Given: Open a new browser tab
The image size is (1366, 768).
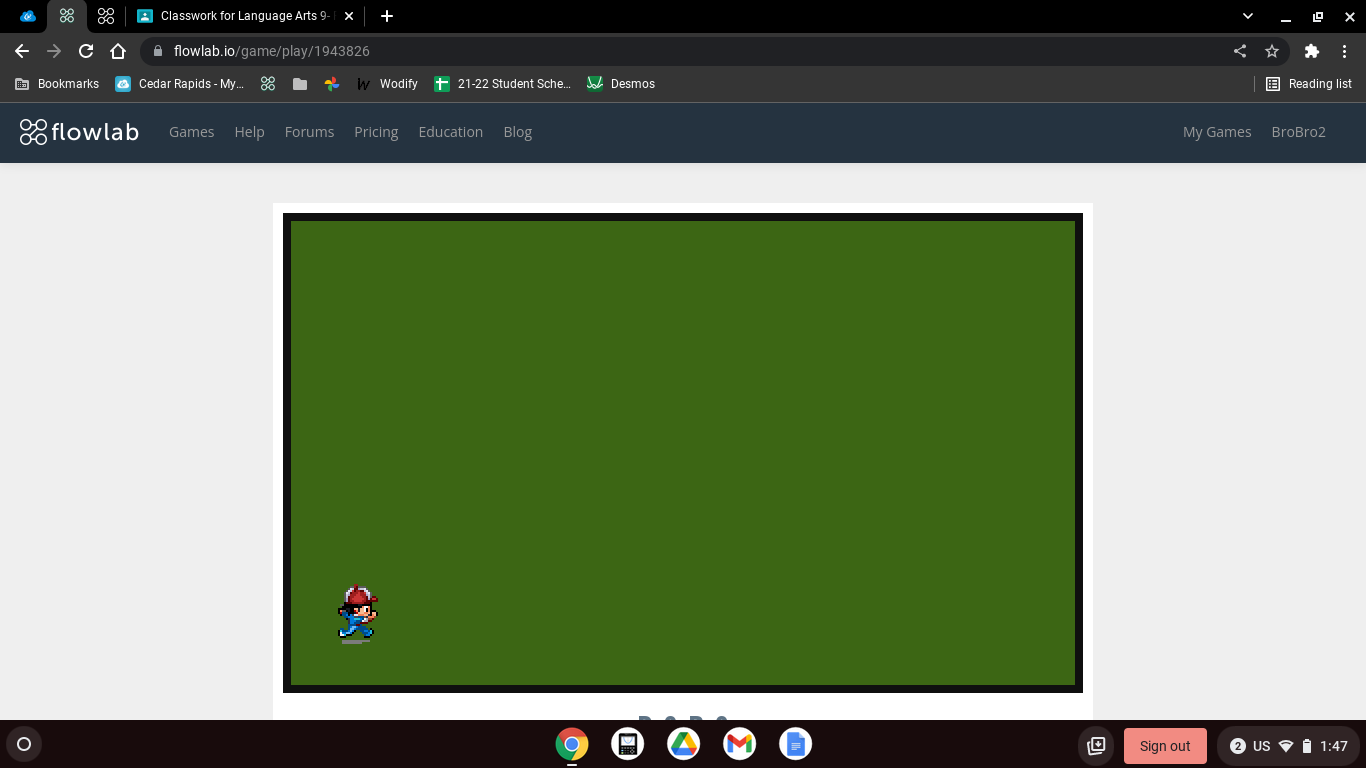Looking at the screenshot, I should point(387,16).
